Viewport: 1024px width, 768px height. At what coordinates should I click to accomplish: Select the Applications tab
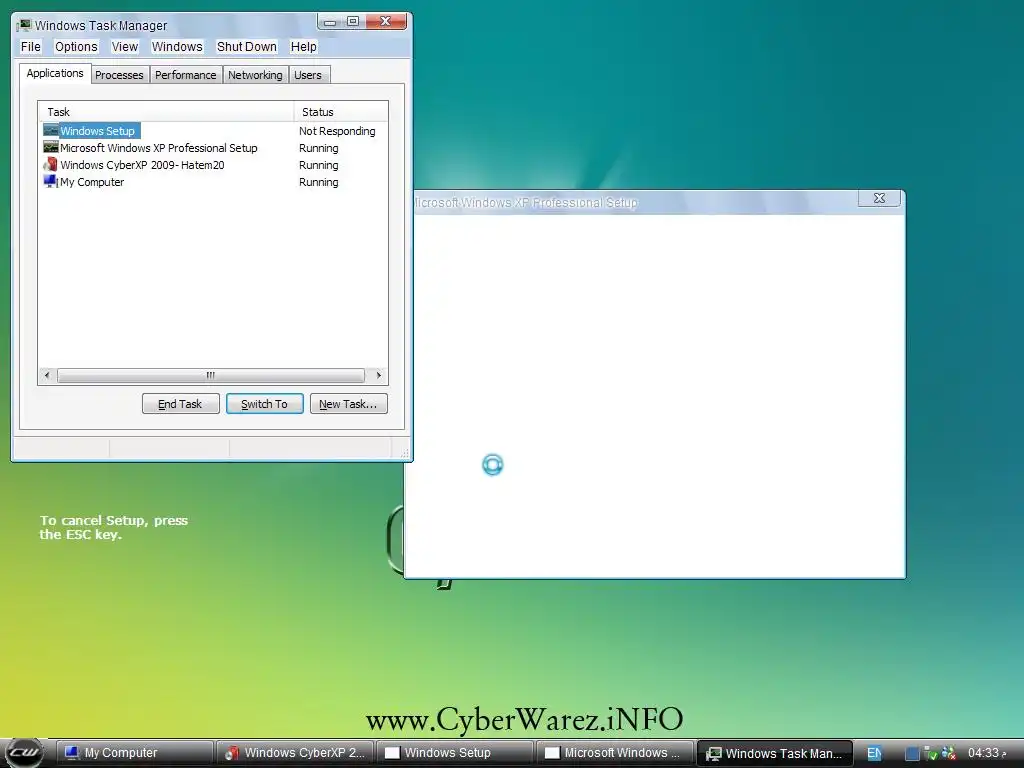pyautogui.click(x=55, y=73)
